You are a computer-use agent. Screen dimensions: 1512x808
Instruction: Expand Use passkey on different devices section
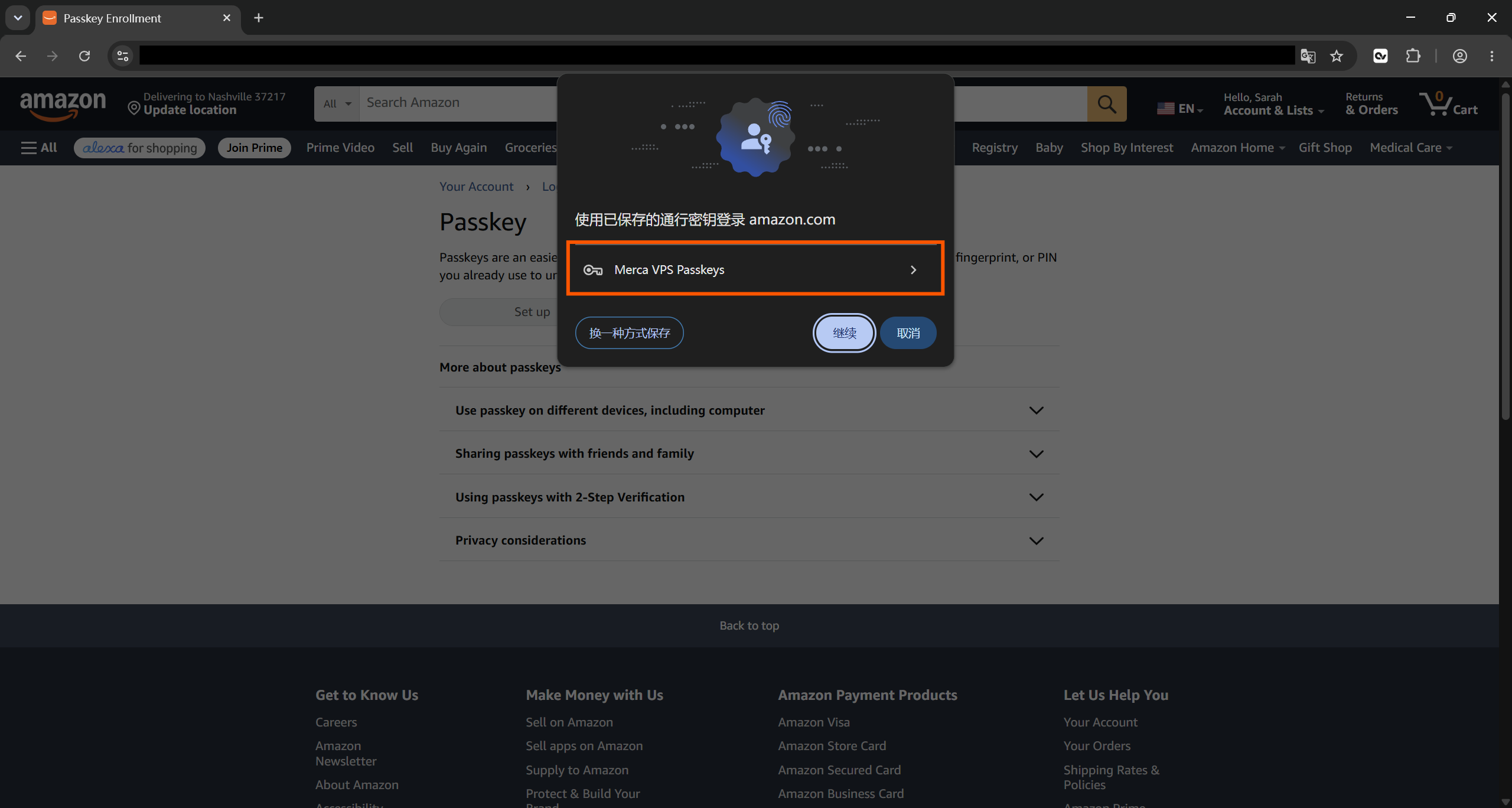(749, 410)
